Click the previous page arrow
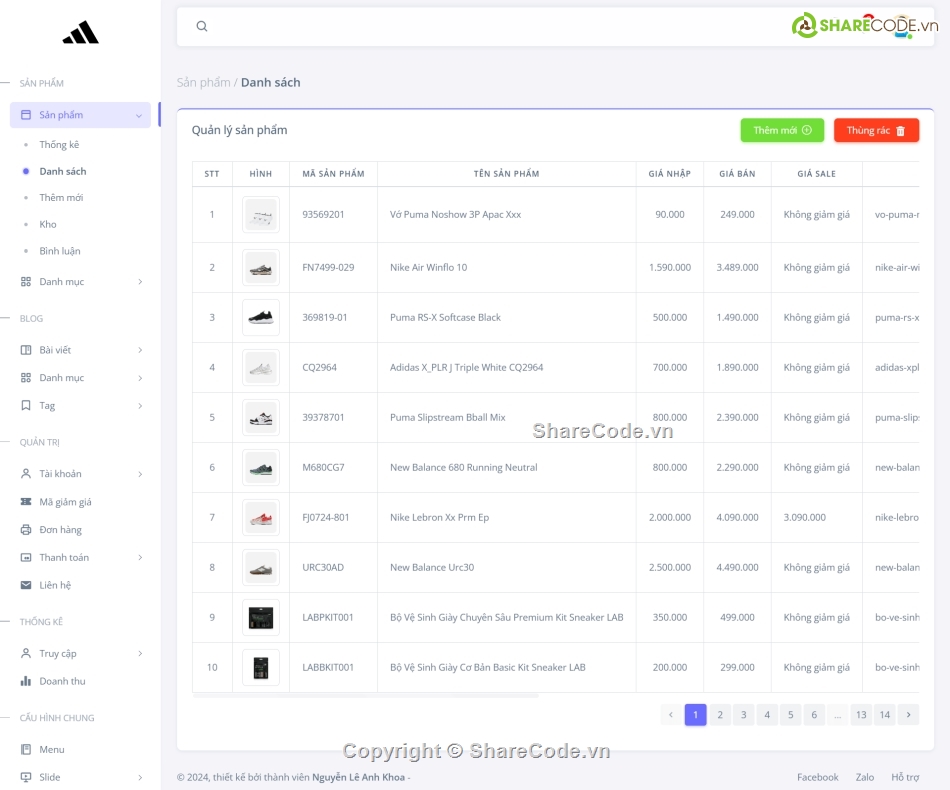950x790 pixels. [671, 715]
